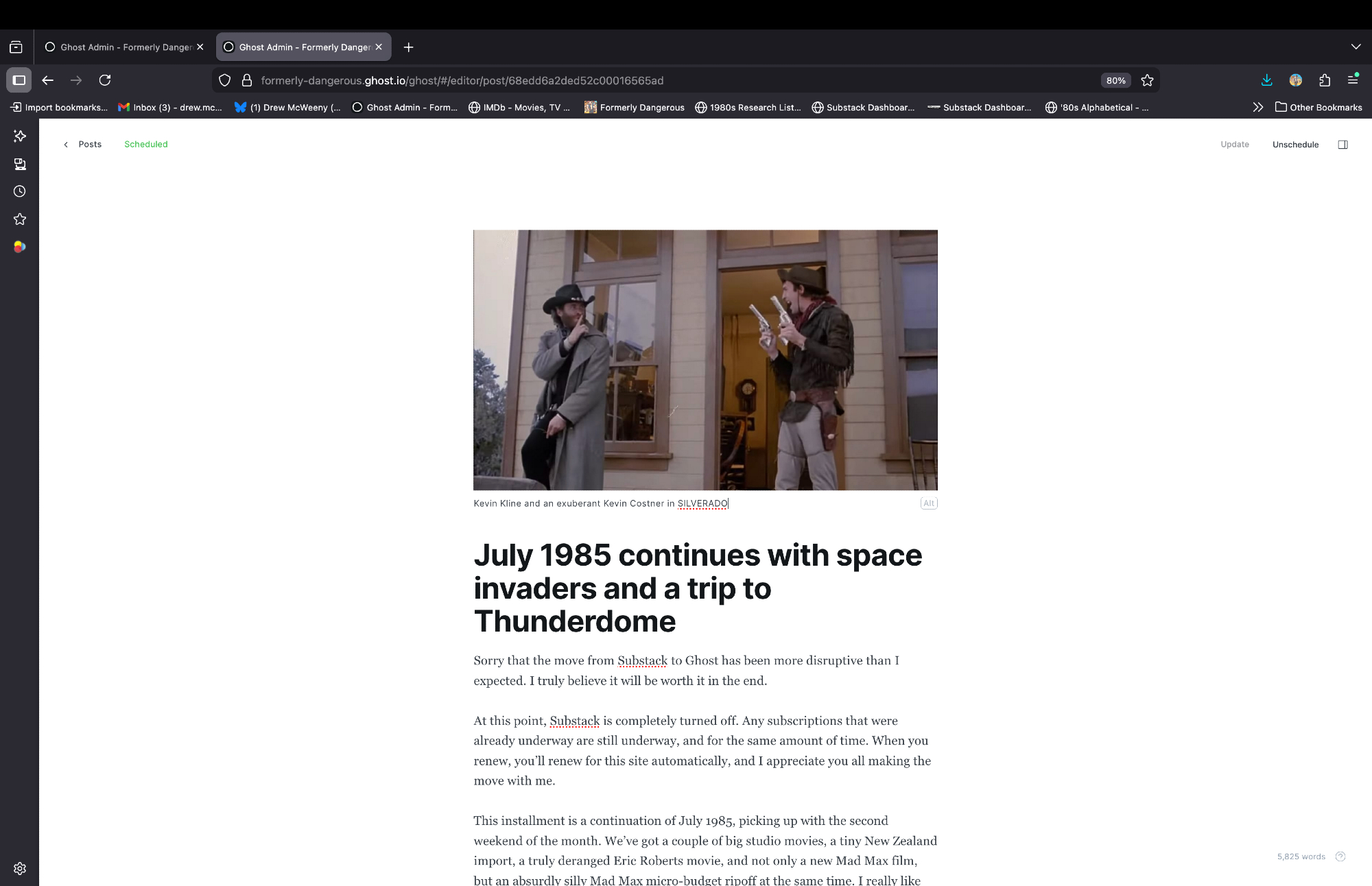1372x886 pixels.
Task: Click the bookmarks star icon in sidebar
Action: (x=20, y=219)
